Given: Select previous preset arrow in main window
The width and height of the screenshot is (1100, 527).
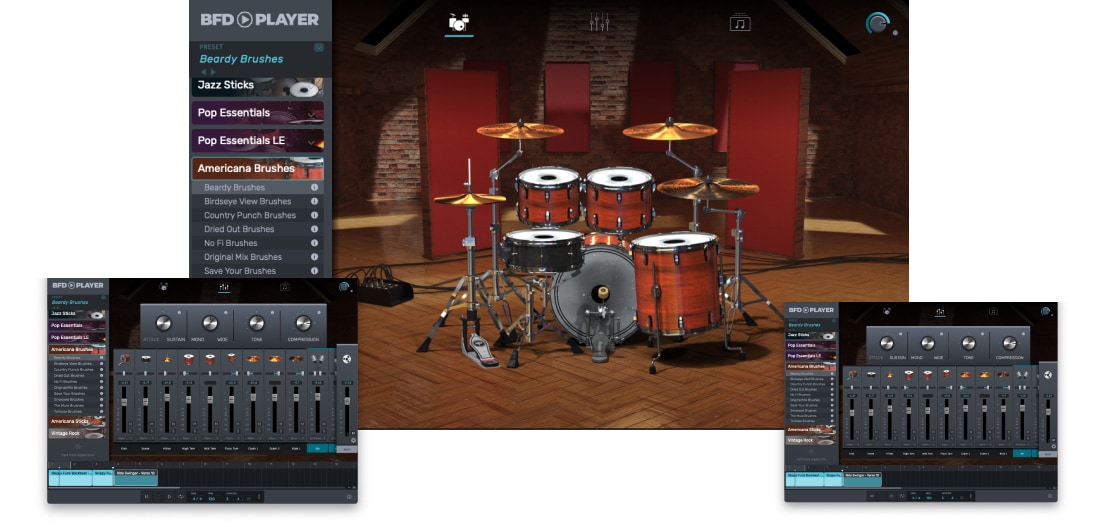Looking at the screenshot, I should click(x=204, y=72).
